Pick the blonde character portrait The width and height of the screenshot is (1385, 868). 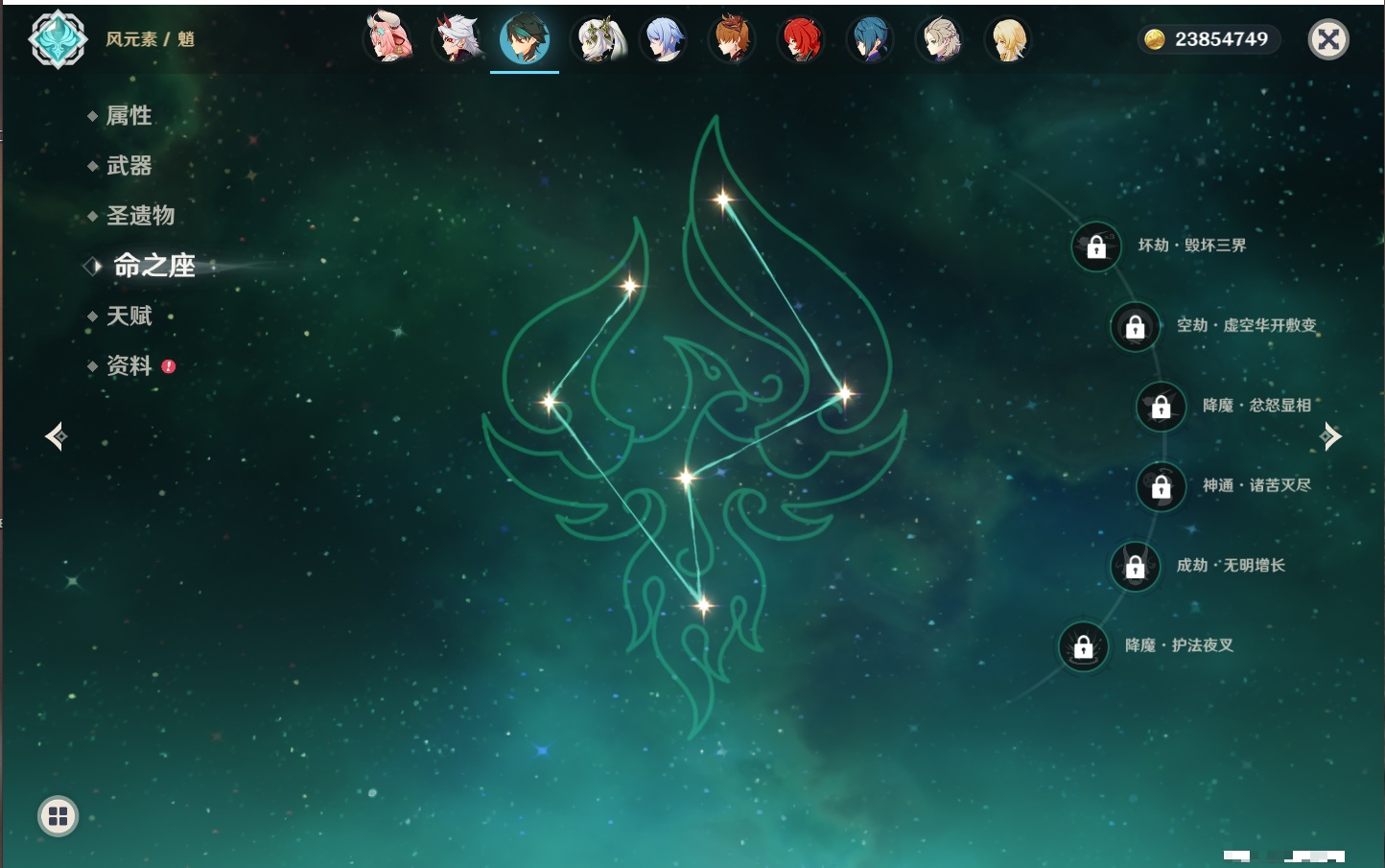coord(1008,39)
